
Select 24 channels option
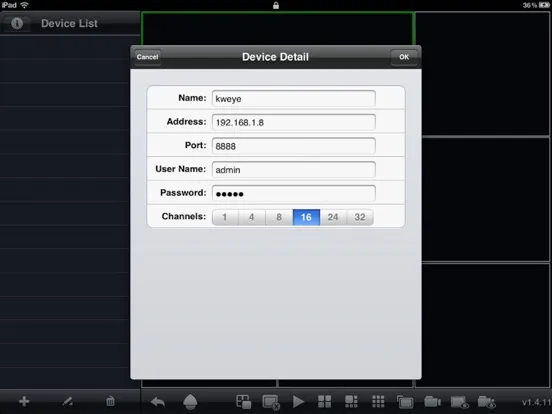(333, 217)
